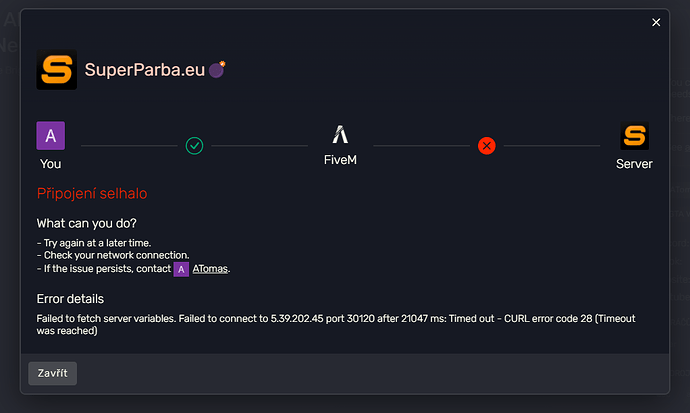The height and width of the screenshot is (413, 690).
Task: Click the 'You' label under avatar
Action: (x=51, y=164)
